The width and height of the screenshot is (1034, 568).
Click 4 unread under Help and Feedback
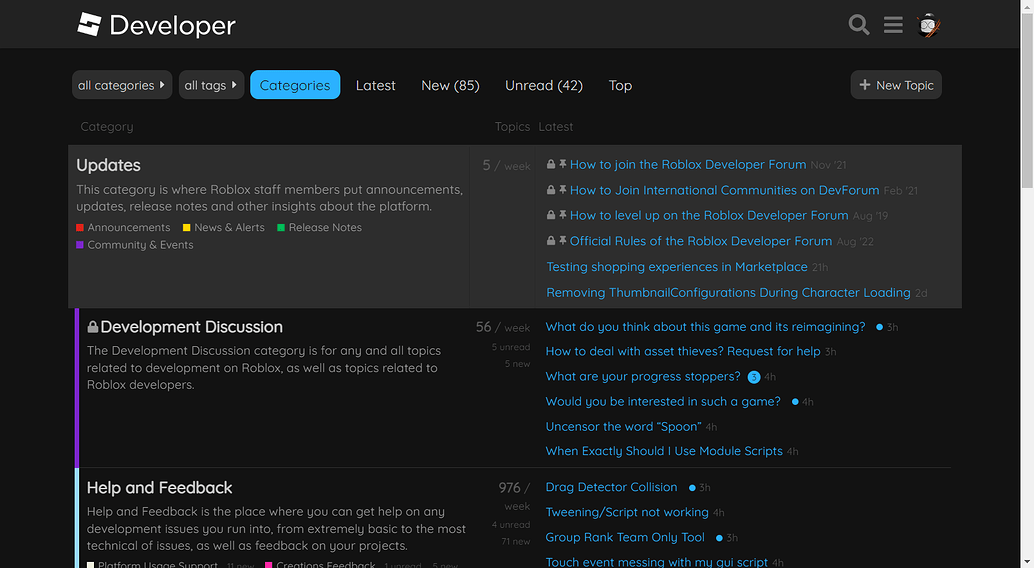pyautogui.click(x=510, y=524)
